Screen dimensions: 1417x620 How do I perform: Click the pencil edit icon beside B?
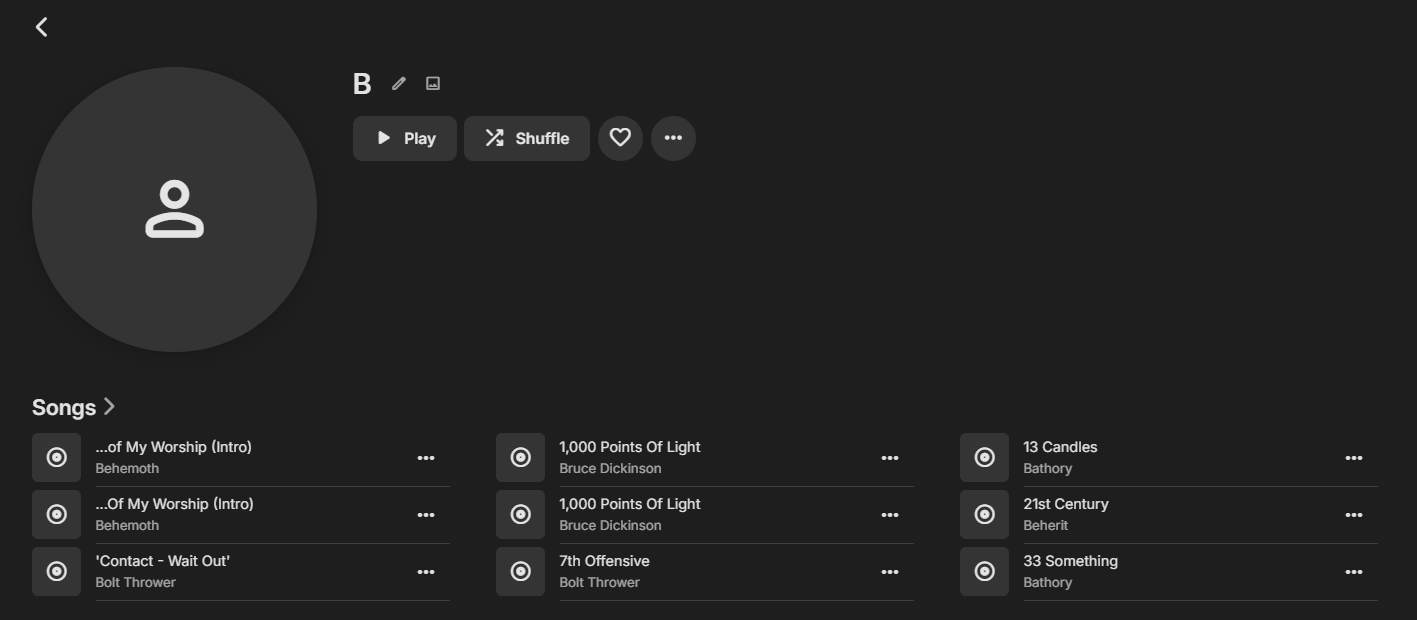pos(399,84)
